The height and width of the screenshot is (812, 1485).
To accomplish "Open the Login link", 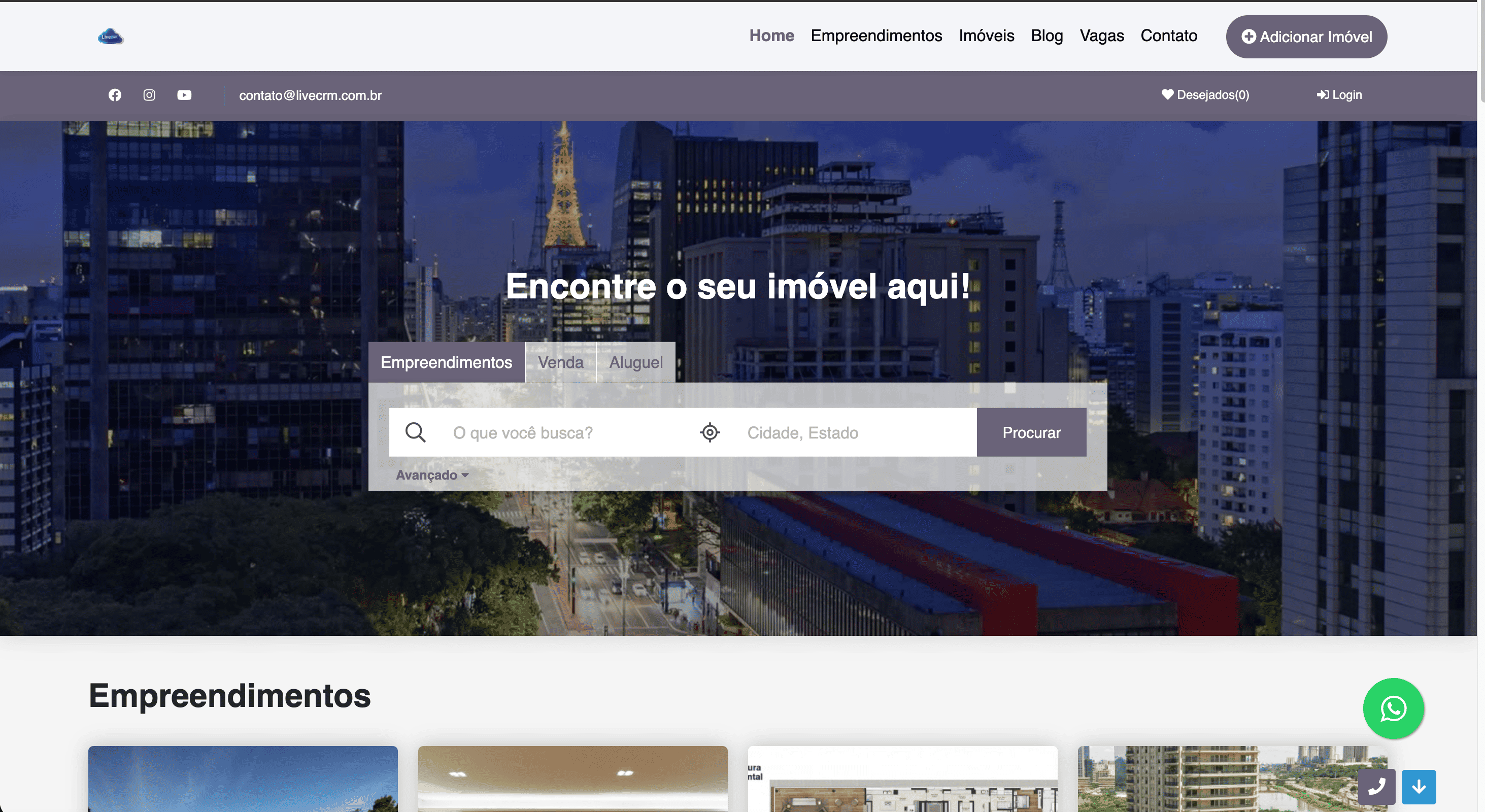I will (1339, 94).
